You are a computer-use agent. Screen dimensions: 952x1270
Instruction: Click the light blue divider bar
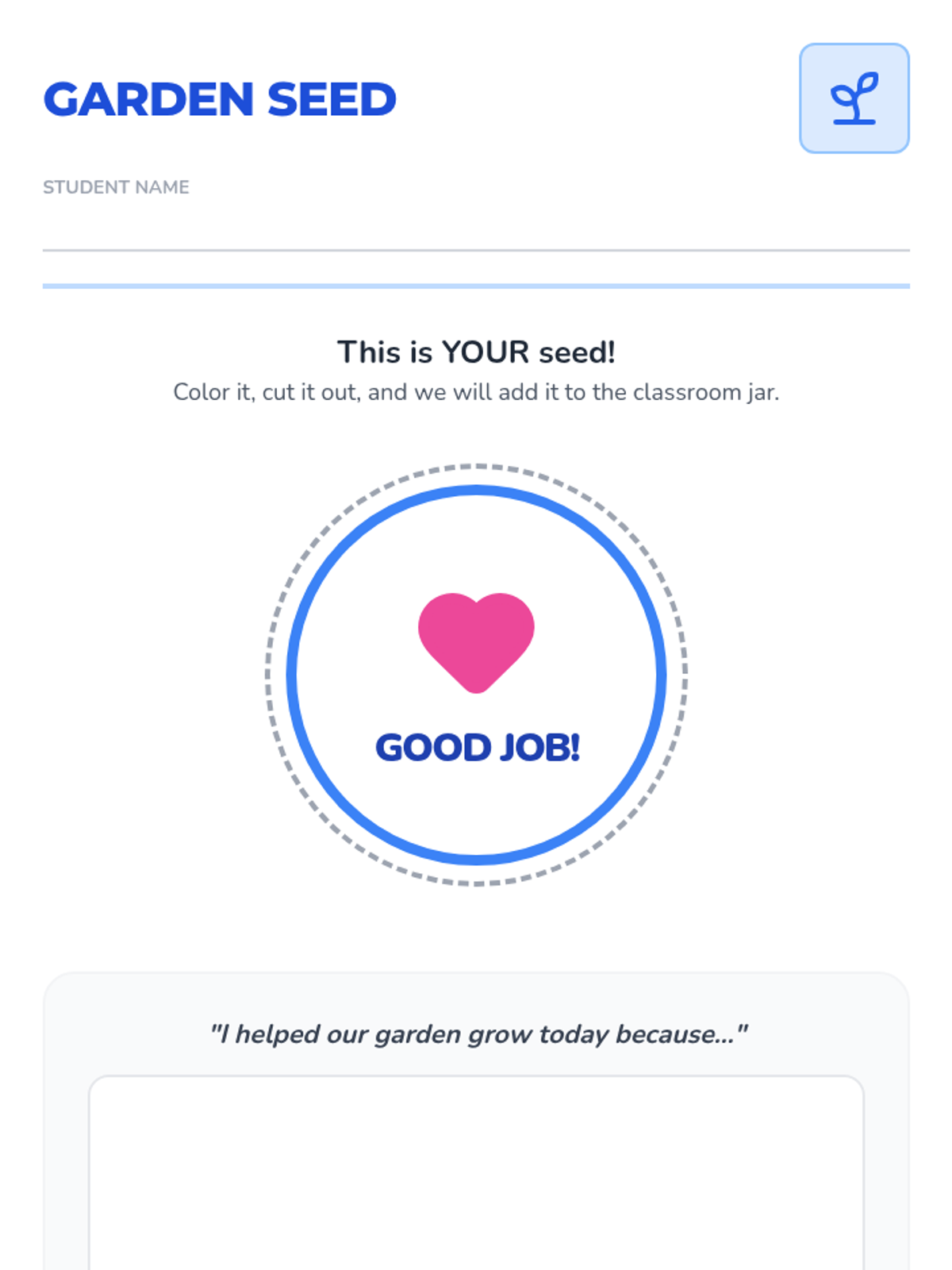coord(476,286)
